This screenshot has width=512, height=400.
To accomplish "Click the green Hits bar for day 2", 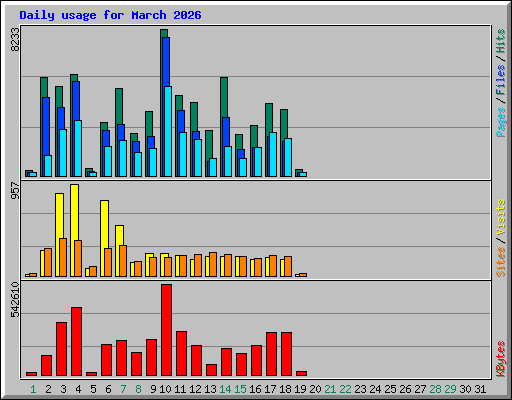I will (x=44, y=87).
